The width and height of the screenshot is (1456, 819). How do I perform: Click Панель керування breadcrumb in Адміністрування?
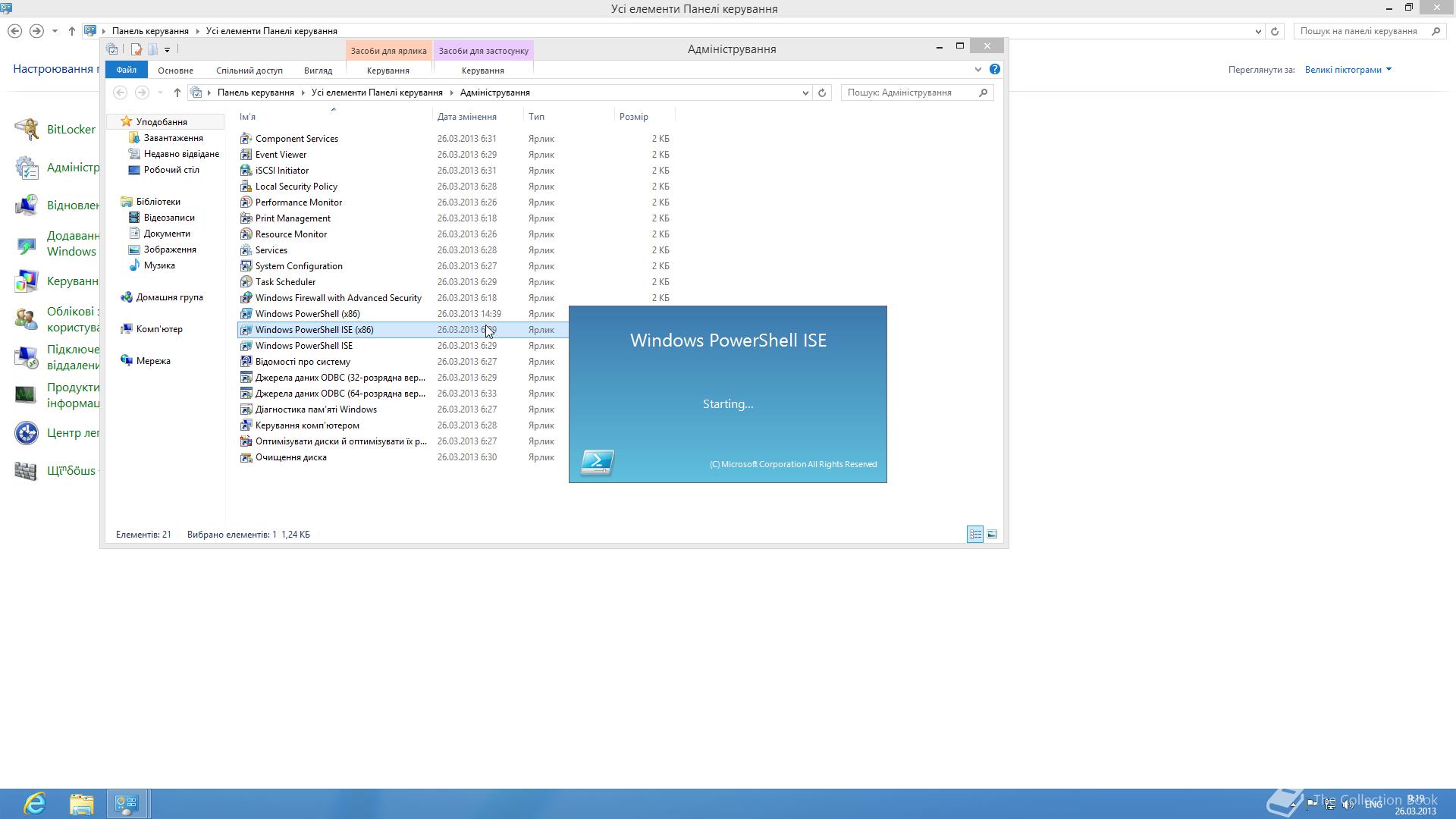click(x=256, y=93)
